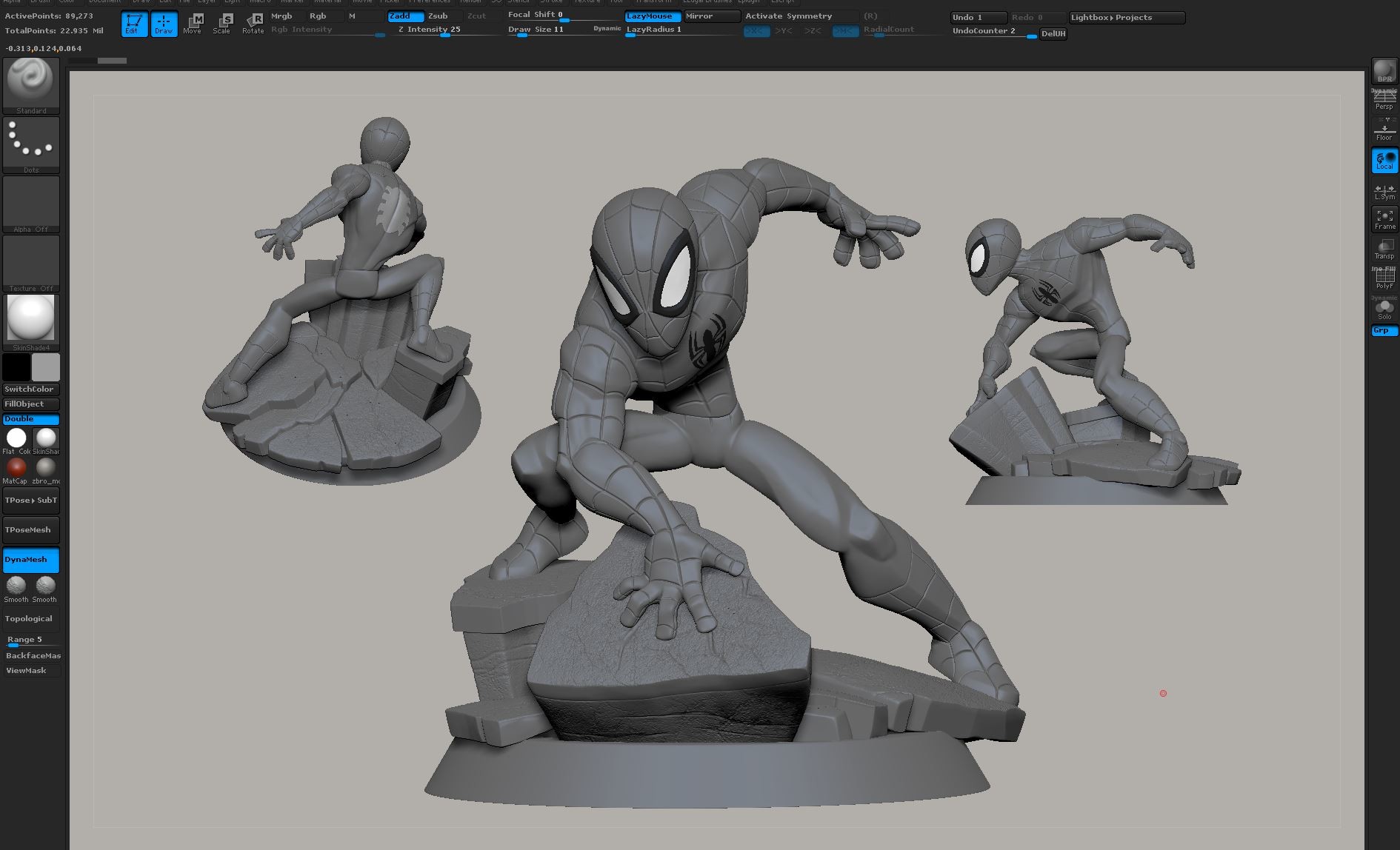This screenshot has width=1400, height=850.
Task: Toggle Transp transparency mode
Action: click(x=1384, y=249)
